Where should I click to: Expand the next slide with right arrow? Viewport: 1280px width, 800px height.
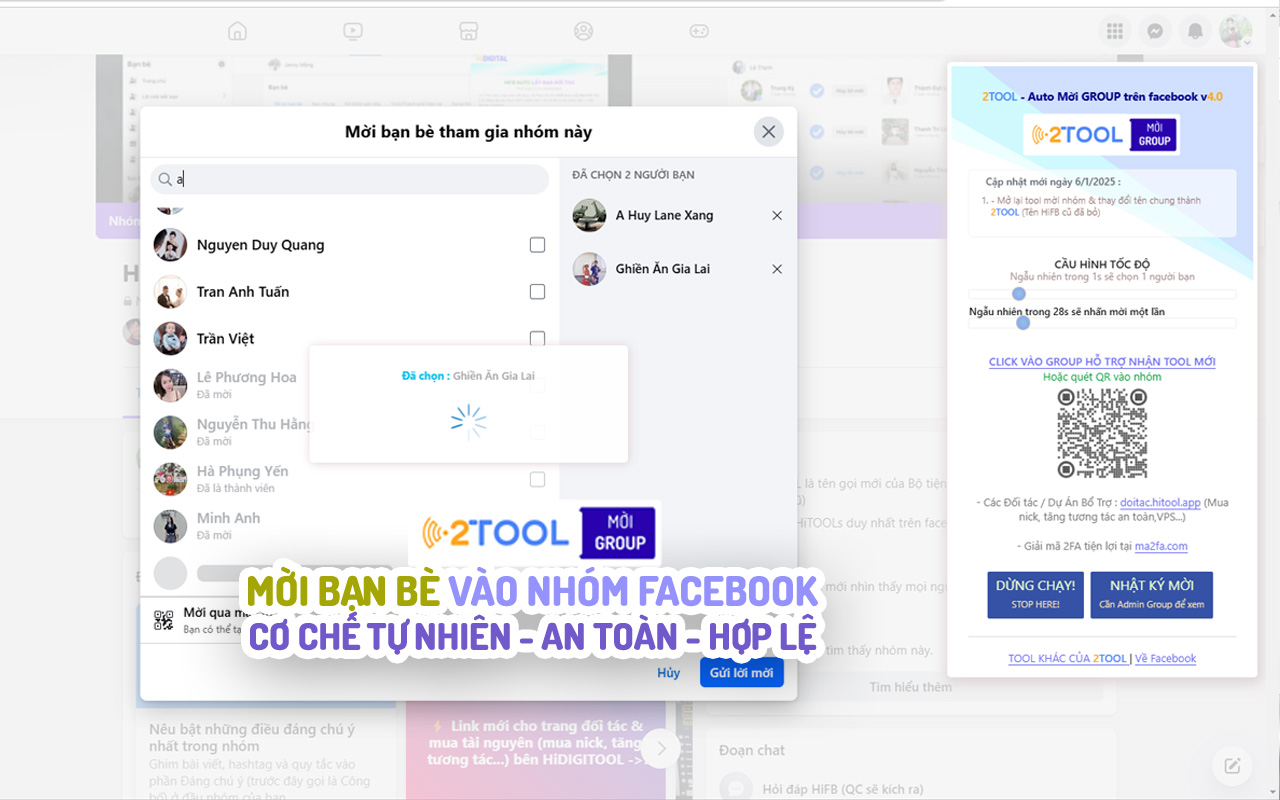click(x=661, y=748)
